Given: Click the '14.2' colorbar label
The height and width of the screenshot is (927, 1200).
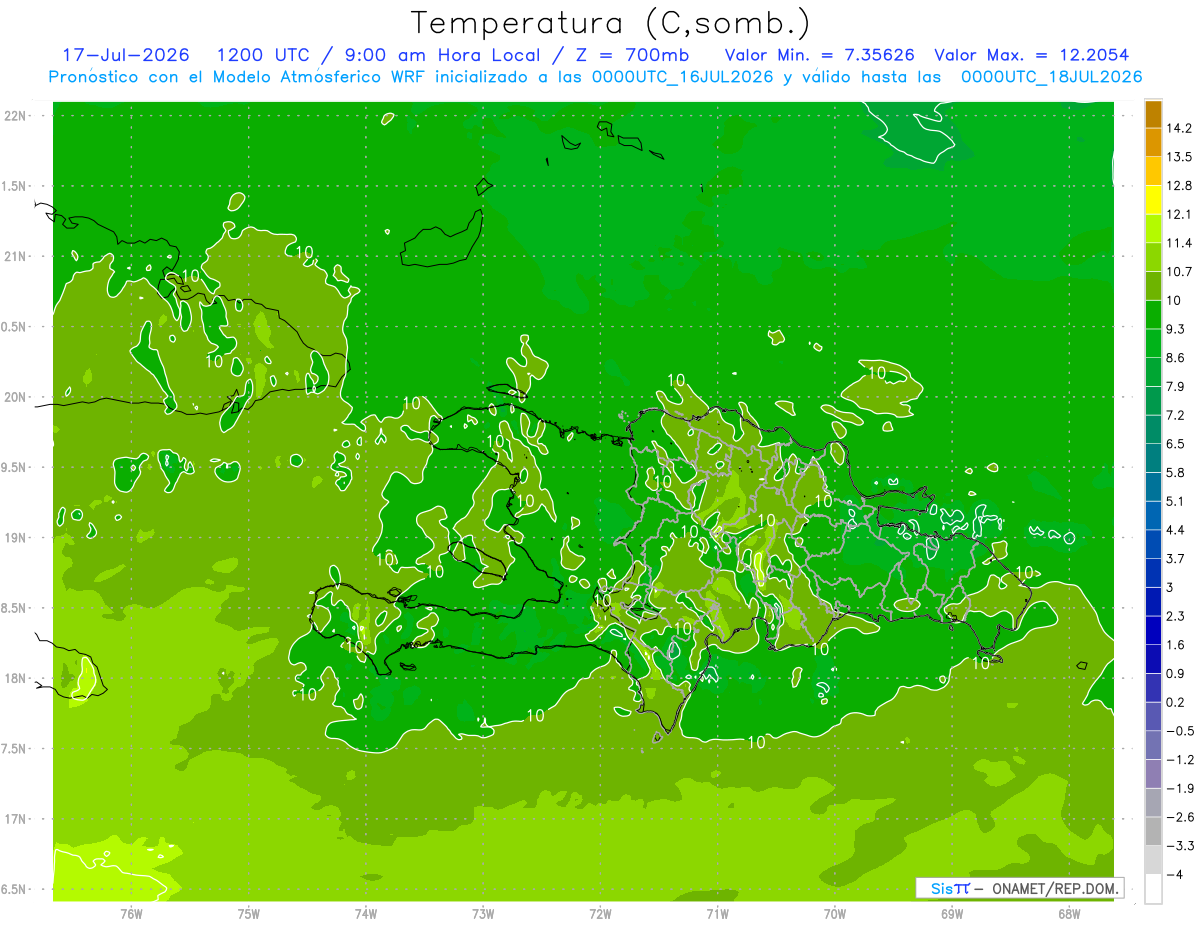Looking at the screenshot, I should click(x=1181, y=128).
